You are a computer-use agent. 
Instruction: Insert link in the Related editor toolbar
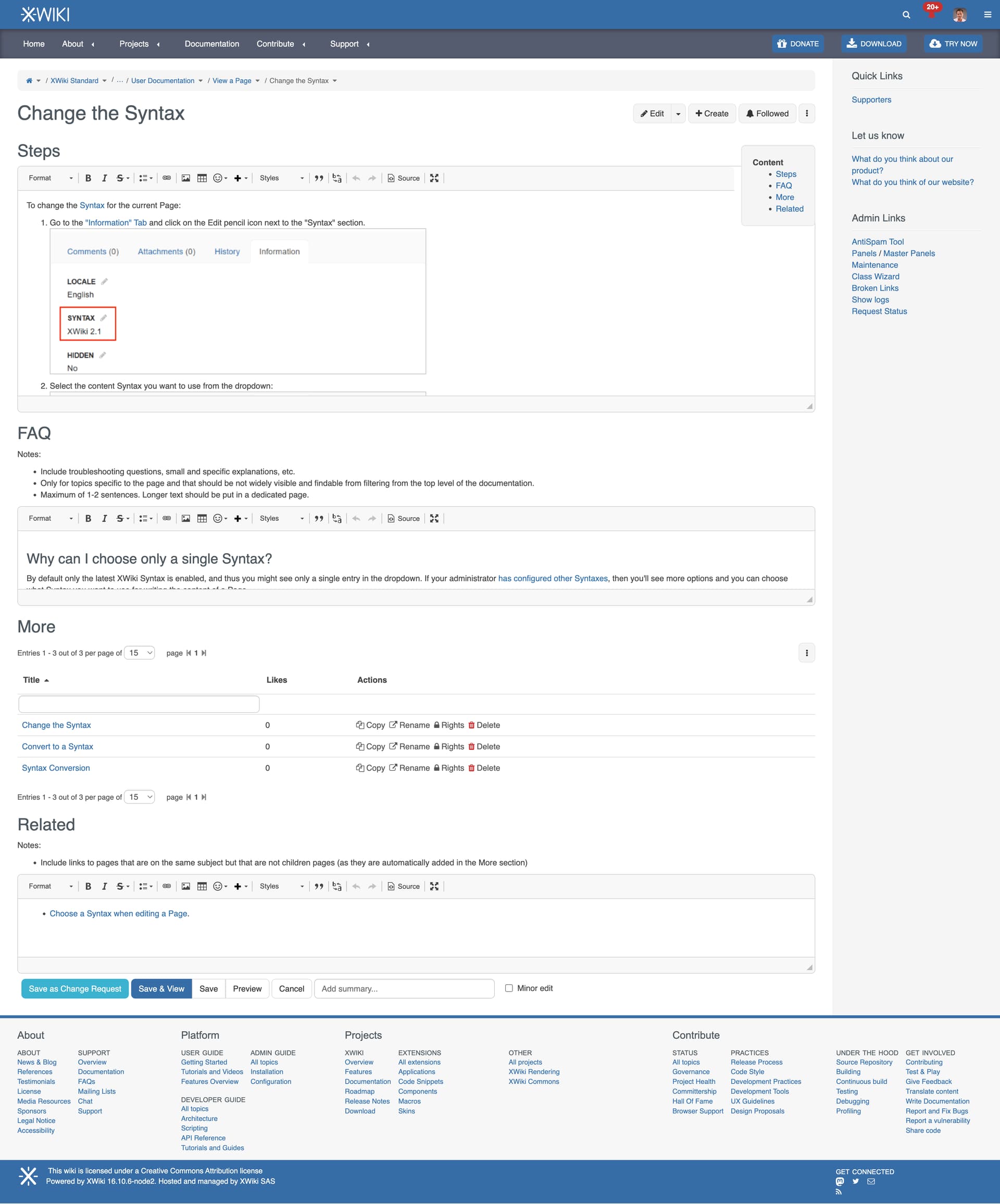tap(166, 886)
